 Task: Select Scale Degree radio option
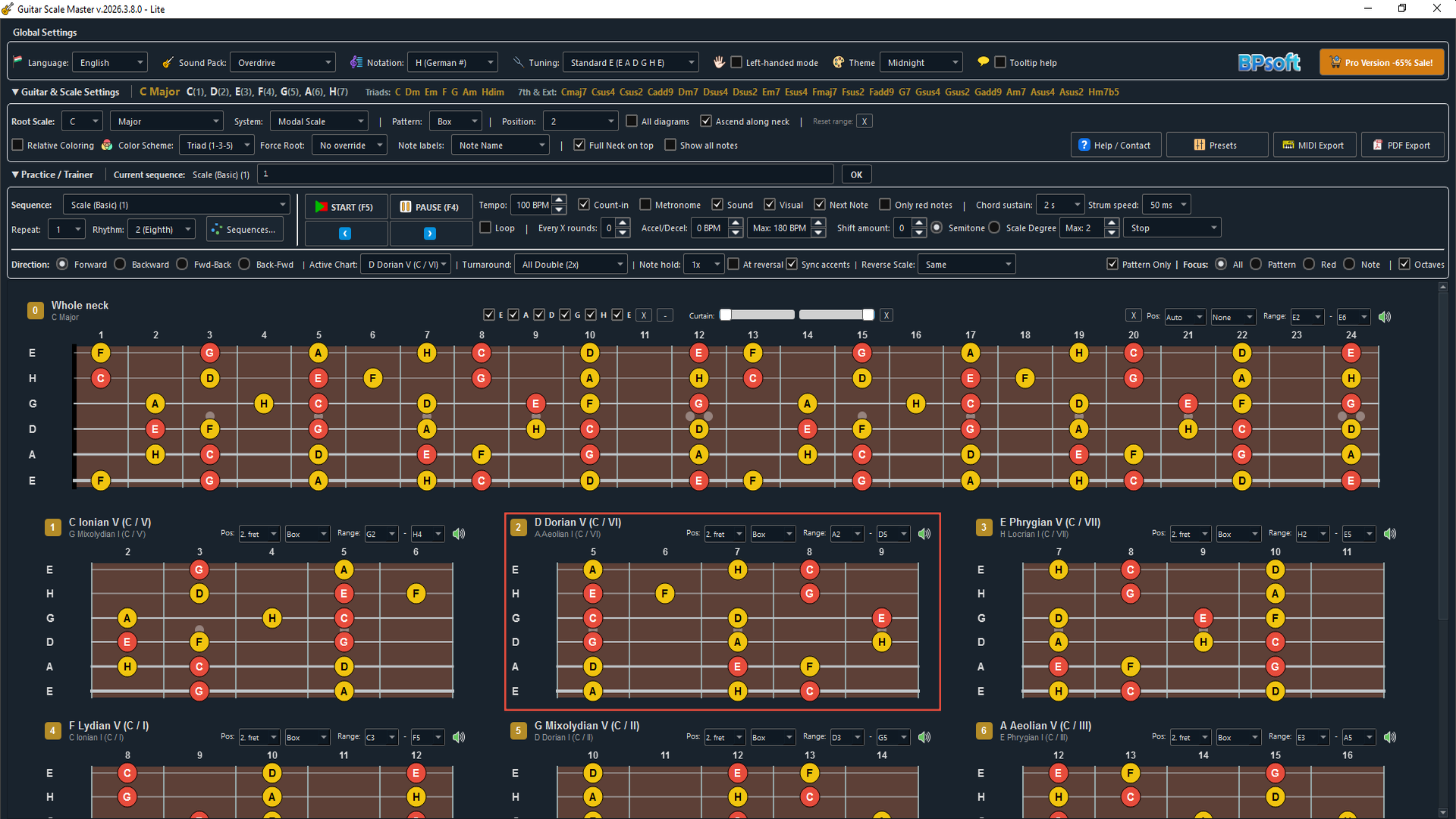coord(994,227)
